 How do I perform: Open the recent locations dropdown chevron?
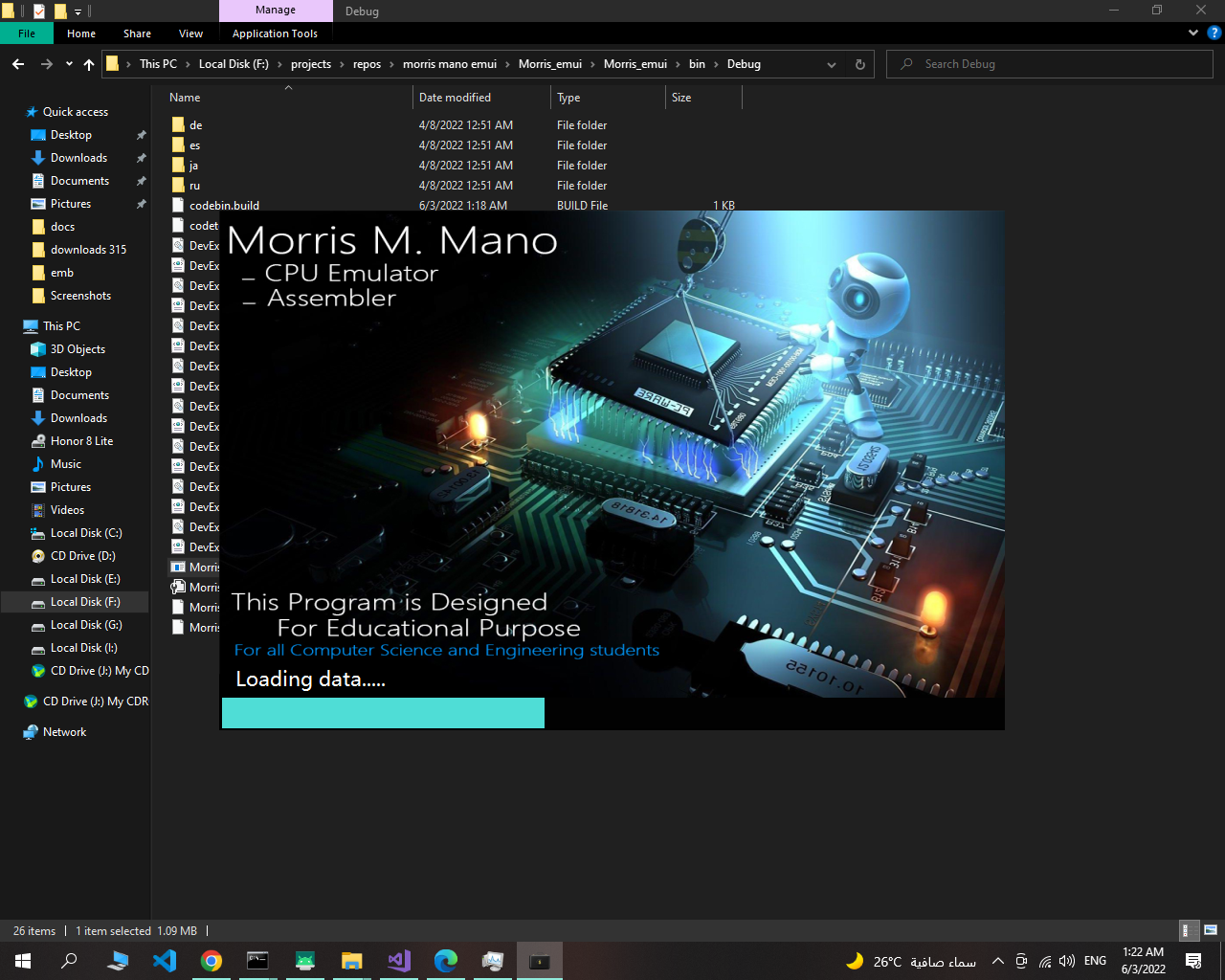pyautogui.click(x=68, y=64)
